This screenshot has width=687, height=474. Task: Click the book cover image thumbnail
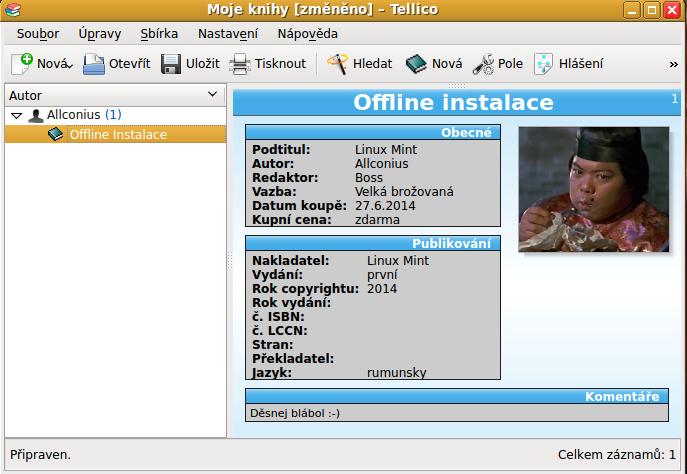click(594, 189)
